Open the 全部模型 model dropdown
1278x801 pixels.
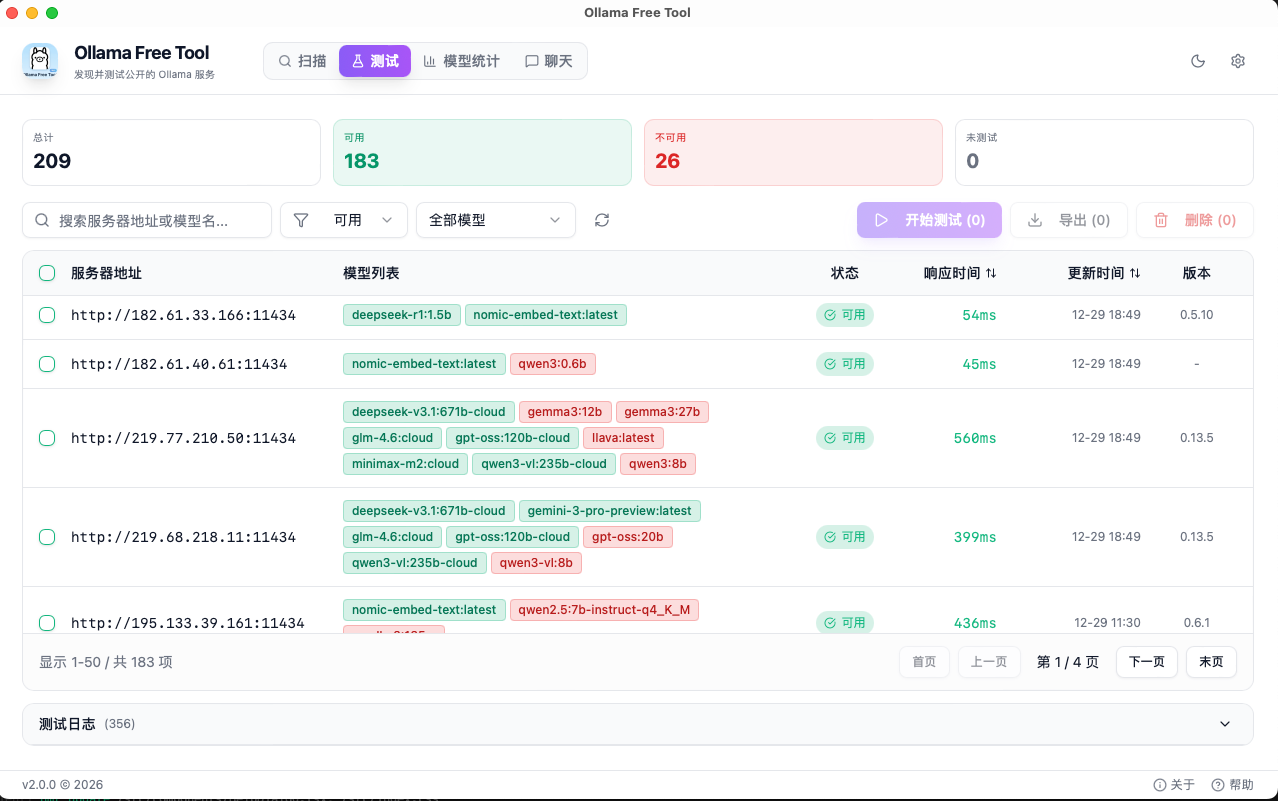click(495, 220)
